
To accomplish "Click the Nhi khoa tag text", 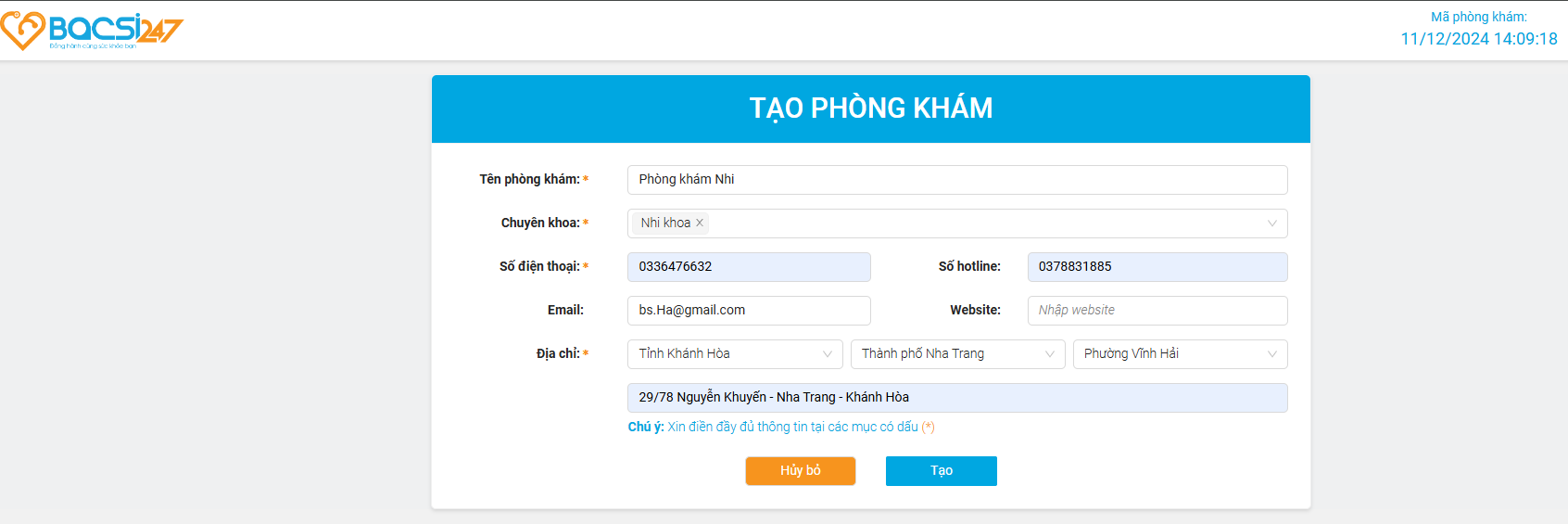I will point(665,223).
